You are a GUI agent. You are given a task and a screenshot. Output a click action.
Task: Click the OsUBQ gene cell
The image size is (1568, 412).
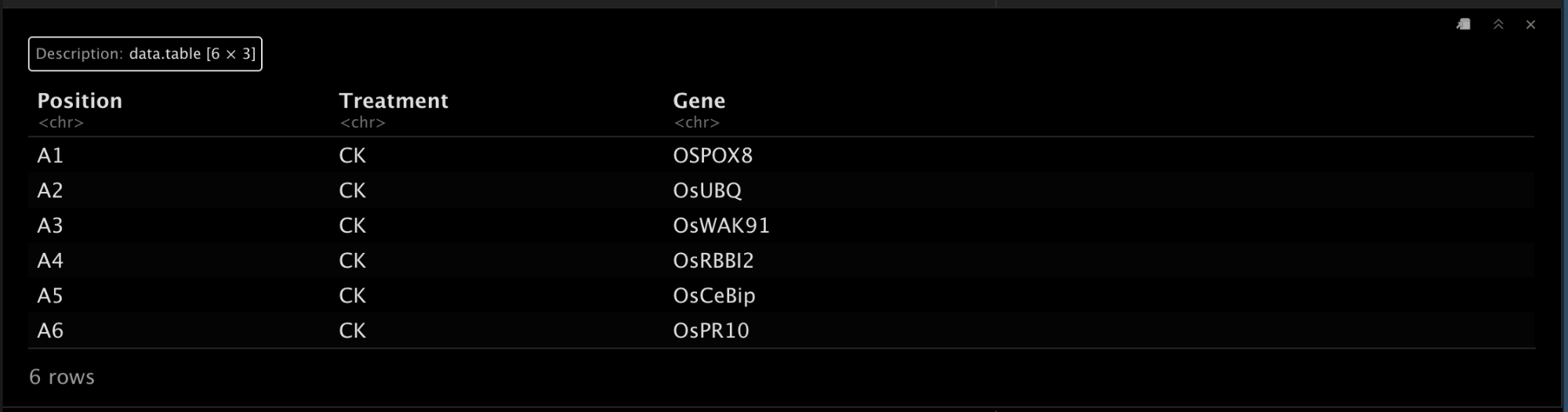pyautogui.click(x=707, y=190)
